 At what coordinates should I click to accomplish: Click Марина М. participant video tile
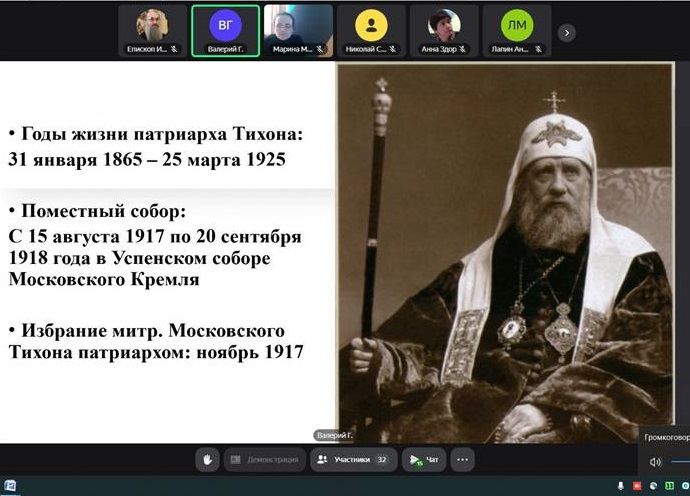pos(298,31)
